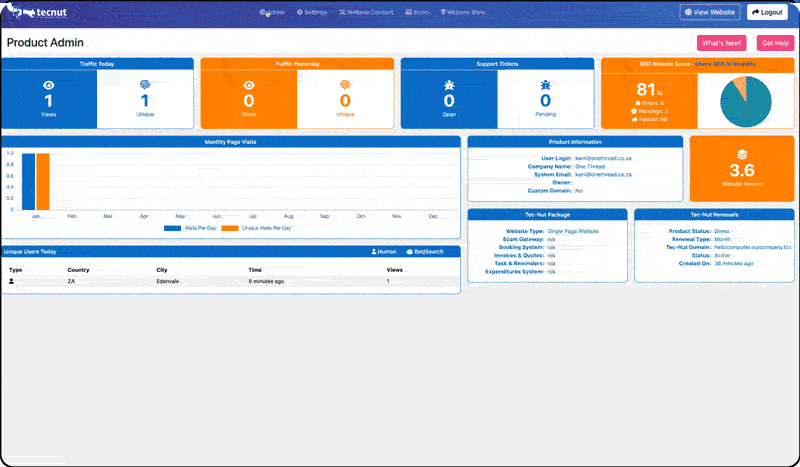Click the 3.6 website version number
The width and height of the screenshot is (800, 467).
[742, 170]
